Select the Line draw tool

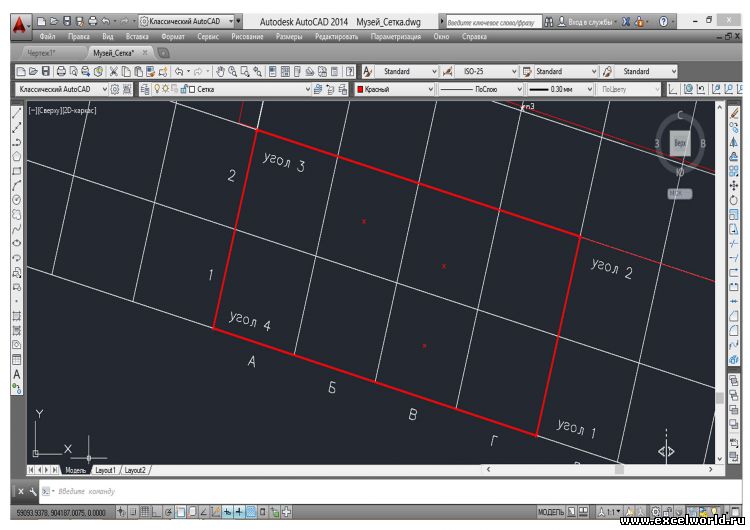17,113
